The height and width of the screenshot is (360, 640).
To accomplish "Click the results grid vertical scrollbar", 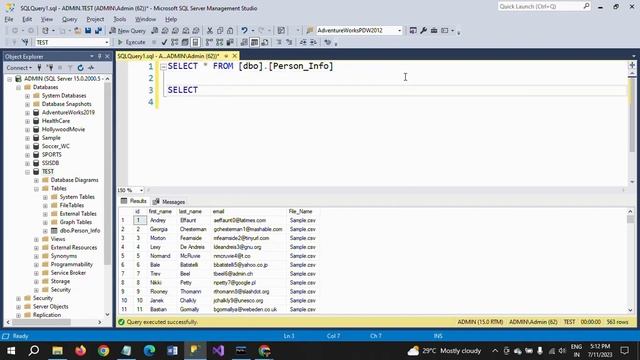I will [630, 220].
